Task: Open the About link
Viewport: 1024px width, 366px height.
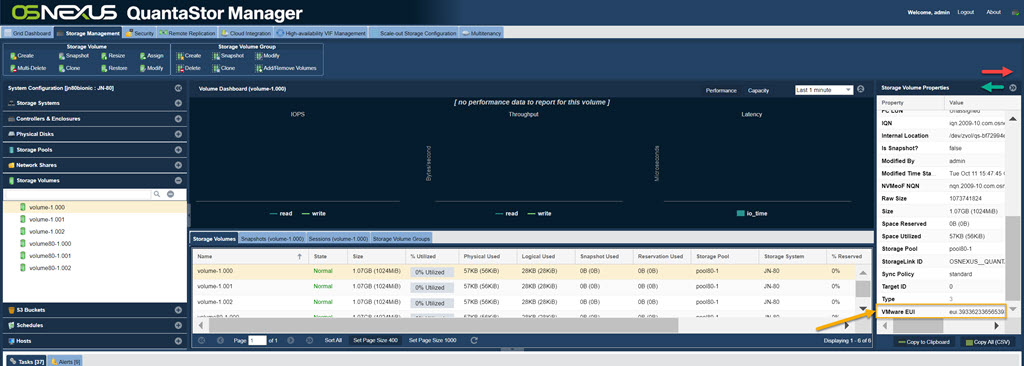Action: pos(993,12)
